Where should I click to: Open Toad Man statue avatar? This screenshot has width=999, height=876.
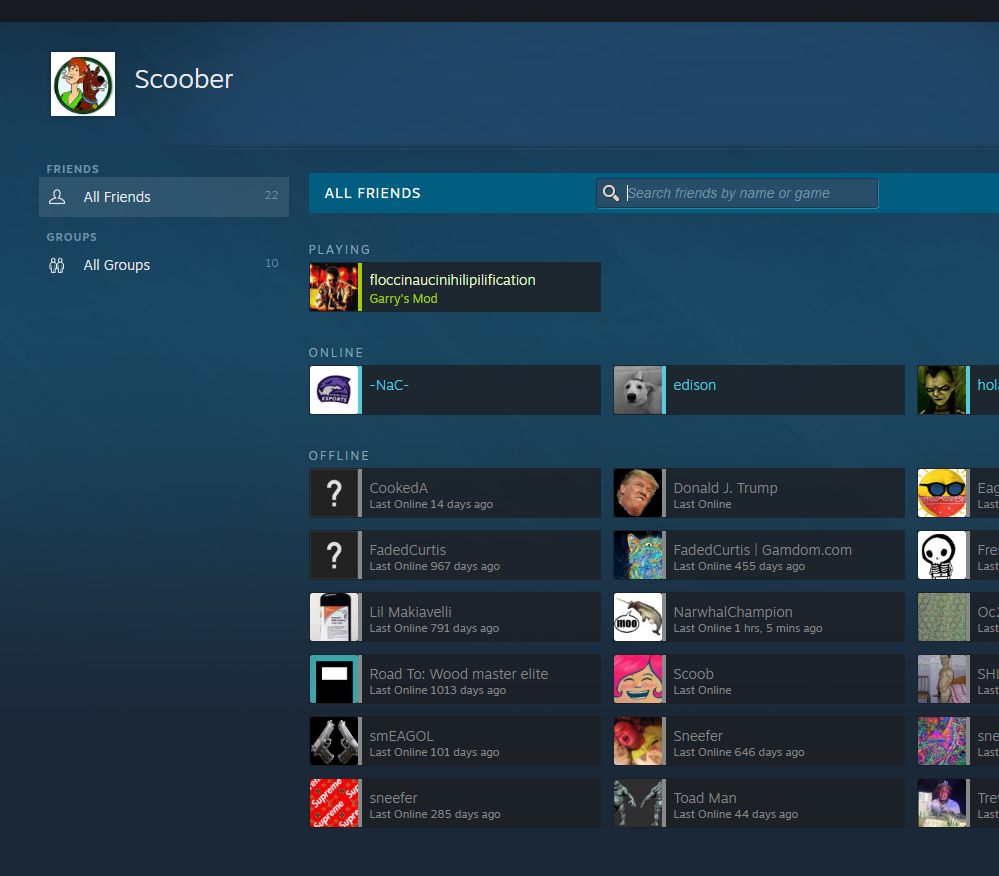click(638, 803)
